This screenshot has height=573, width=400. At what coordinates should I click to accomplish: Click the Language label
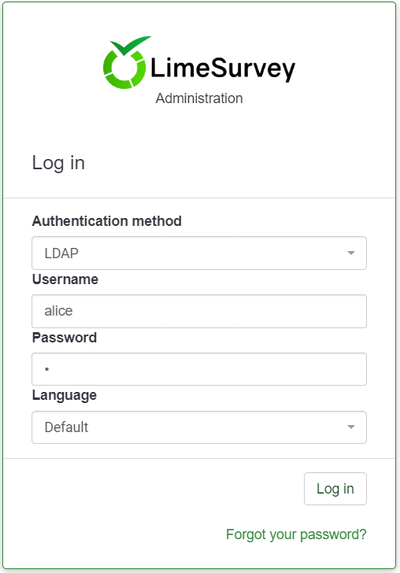[x=64, y=395]
